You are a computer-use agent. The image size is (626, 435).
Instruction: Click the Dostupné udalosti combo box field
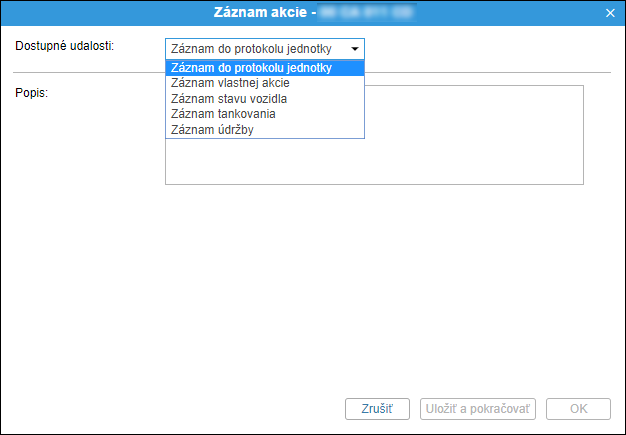click(x=265, y=49)
